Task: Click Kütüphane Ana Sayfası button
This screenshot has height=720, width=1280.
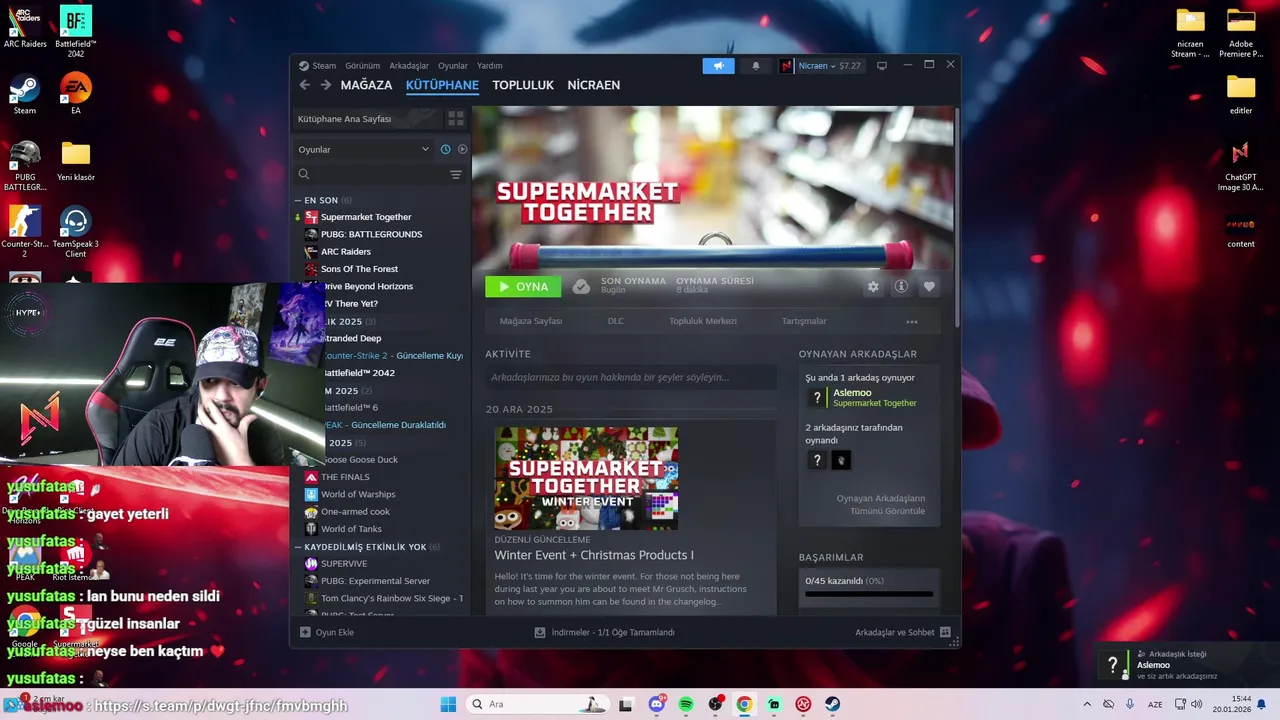Action: pos(366,118)
